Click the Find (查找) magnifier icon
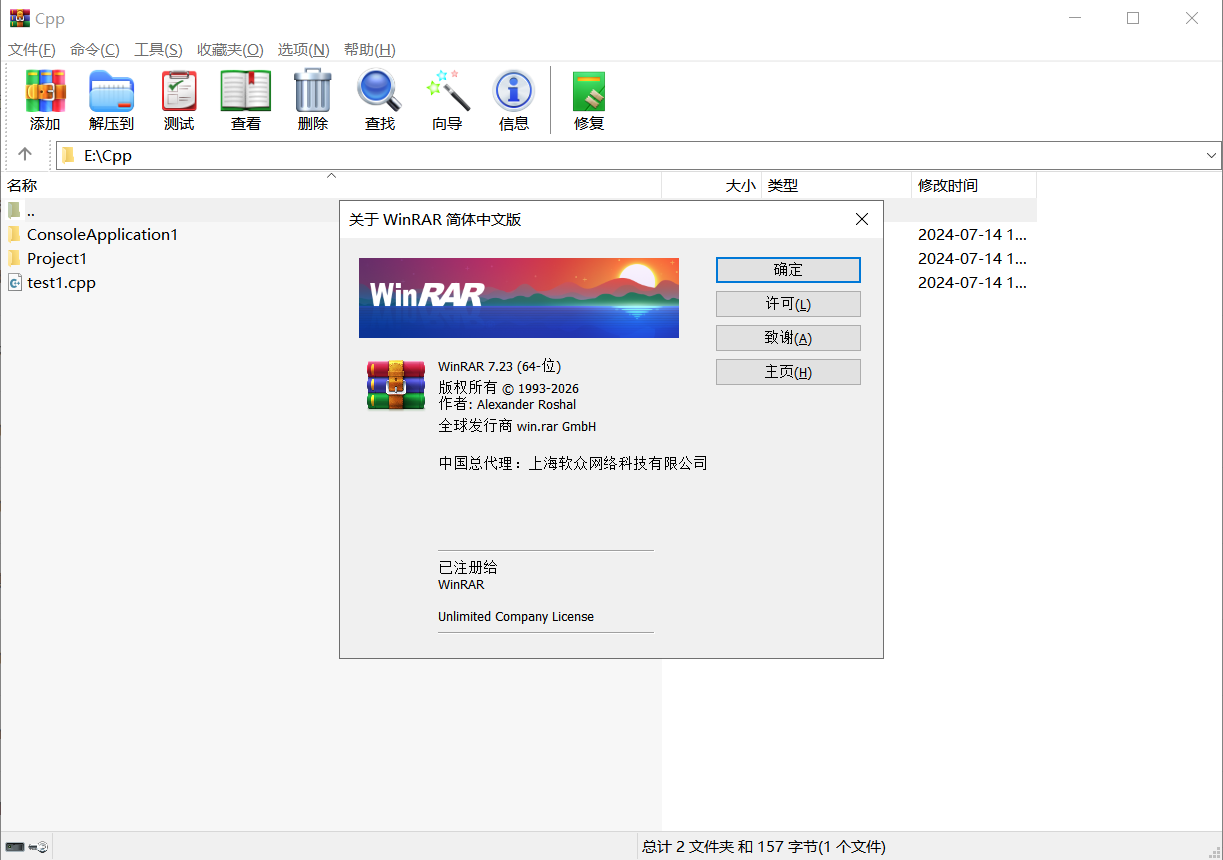Image resolution: width=1223 pixels, height=860 pixels. click(380, 91)
